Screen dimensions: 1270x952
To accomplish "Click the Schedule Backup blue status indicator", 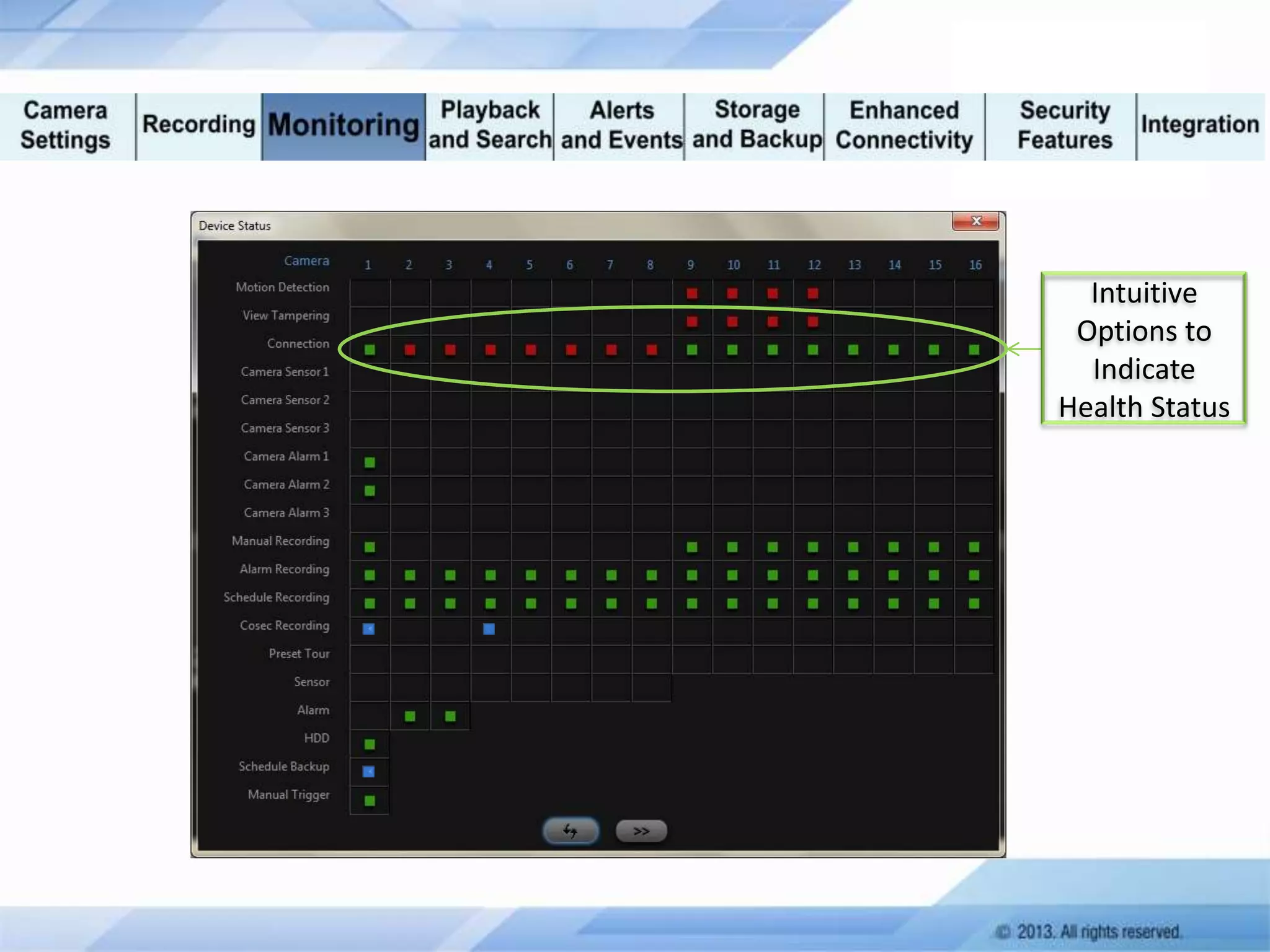I will click(x=368, y=772).
